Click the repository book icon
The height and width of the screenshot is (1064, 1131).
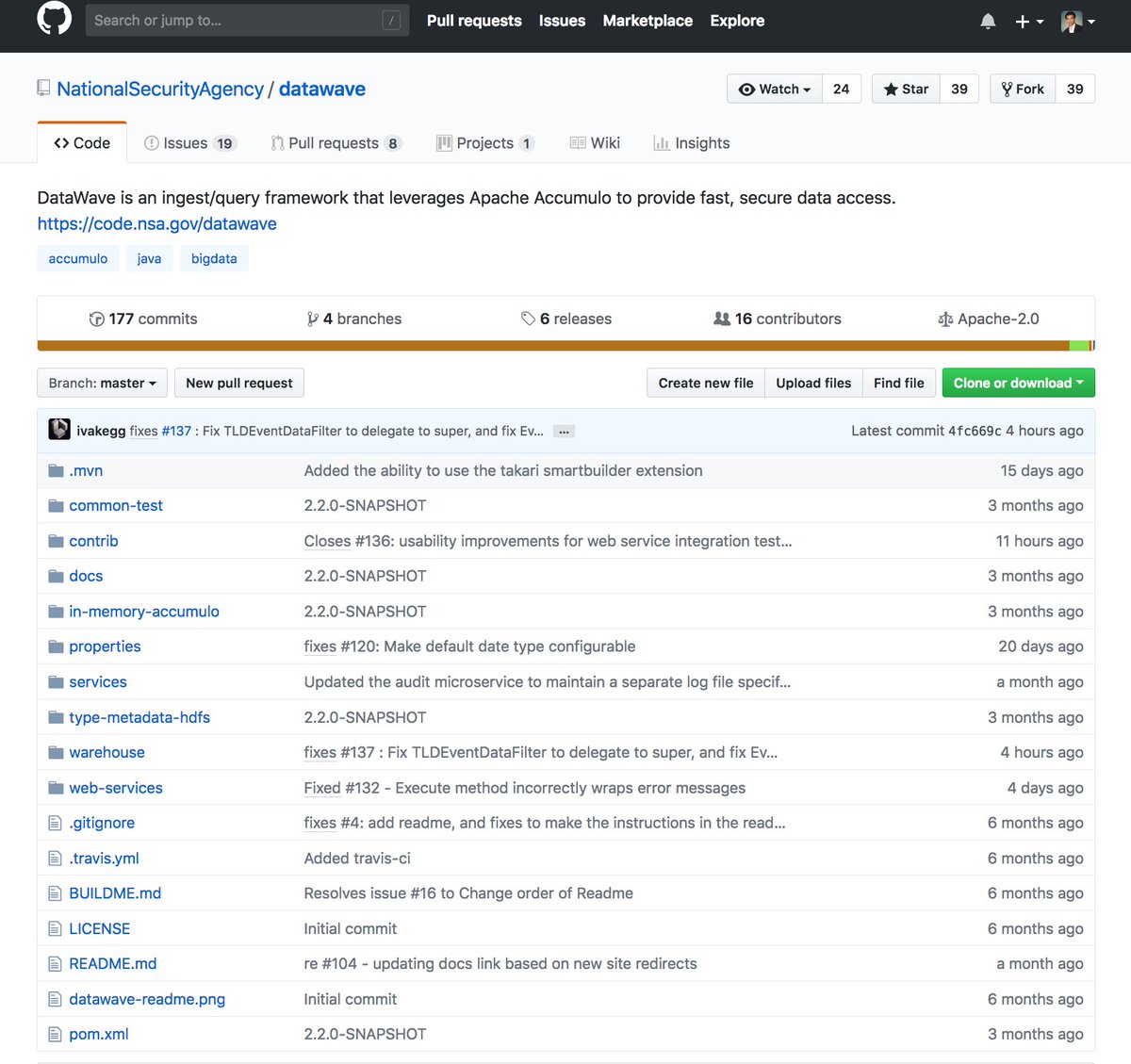[x=43, y=89]
